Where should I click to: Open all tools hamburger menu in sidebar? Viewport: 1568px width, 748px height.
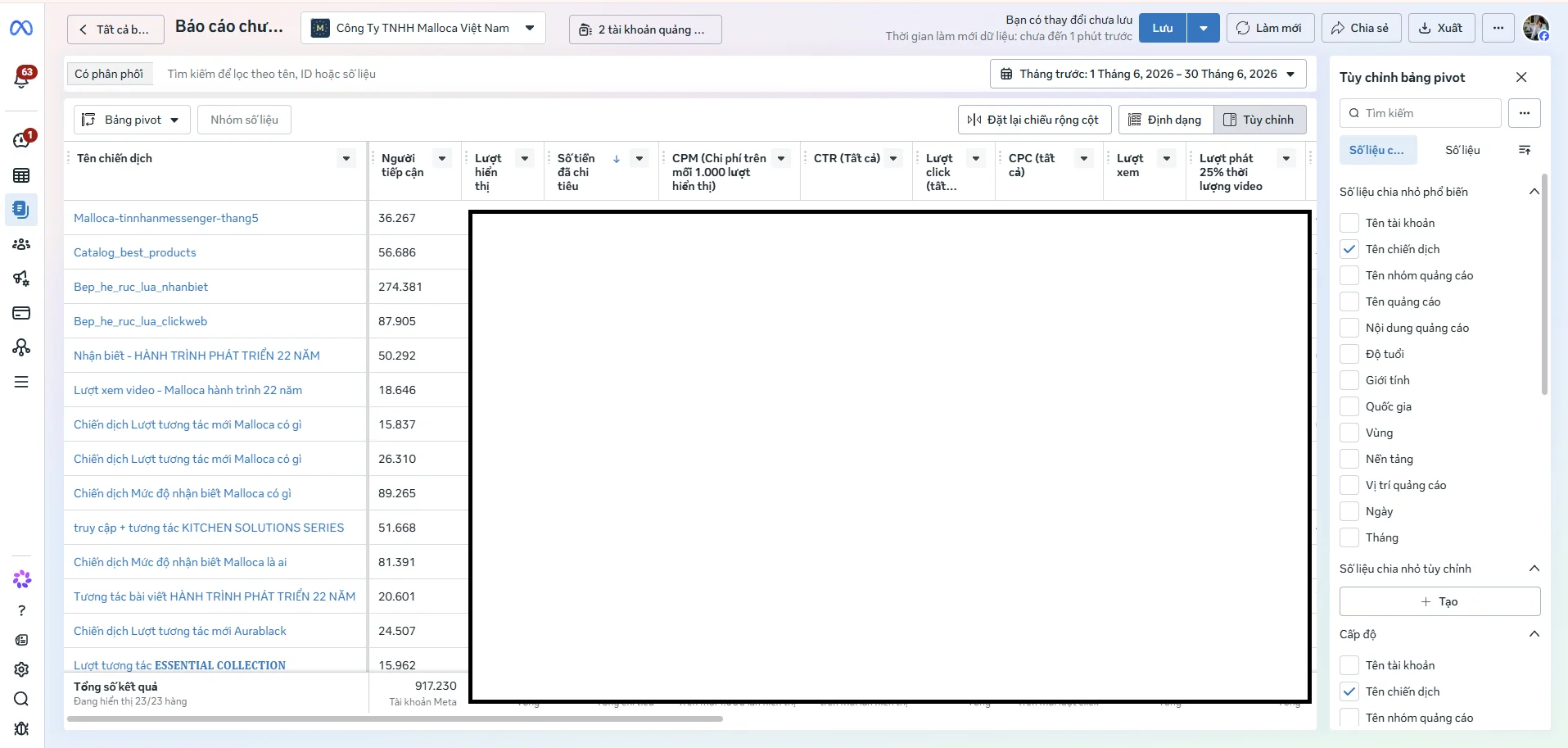pyautogui.click(x=22, y=382)
